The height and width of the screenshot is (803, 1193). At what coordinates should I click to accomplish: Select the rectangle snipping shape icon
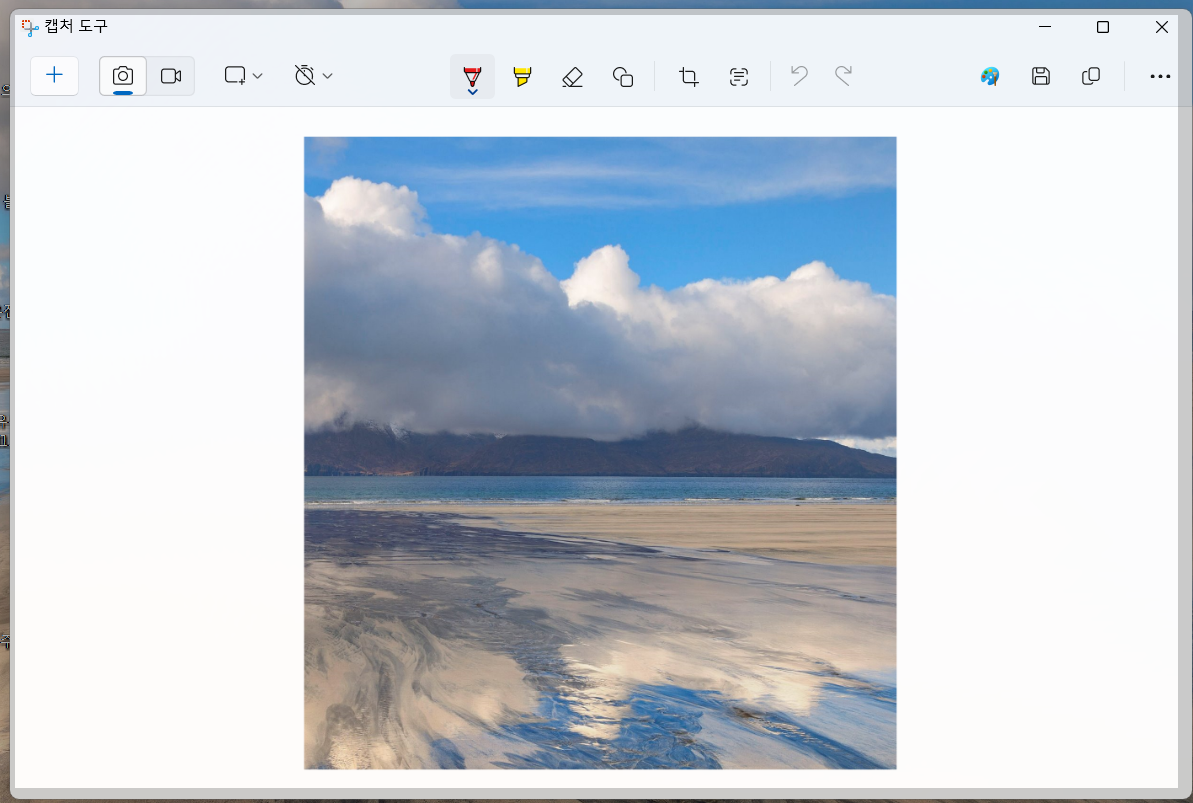pos(235,75)
